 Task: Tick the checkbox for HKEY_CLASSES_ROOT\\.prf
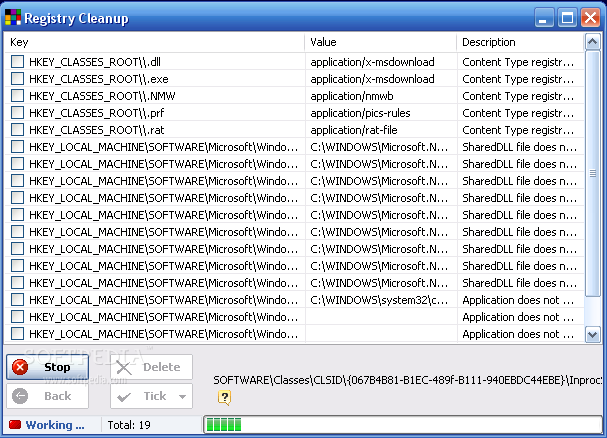[17, 113]
